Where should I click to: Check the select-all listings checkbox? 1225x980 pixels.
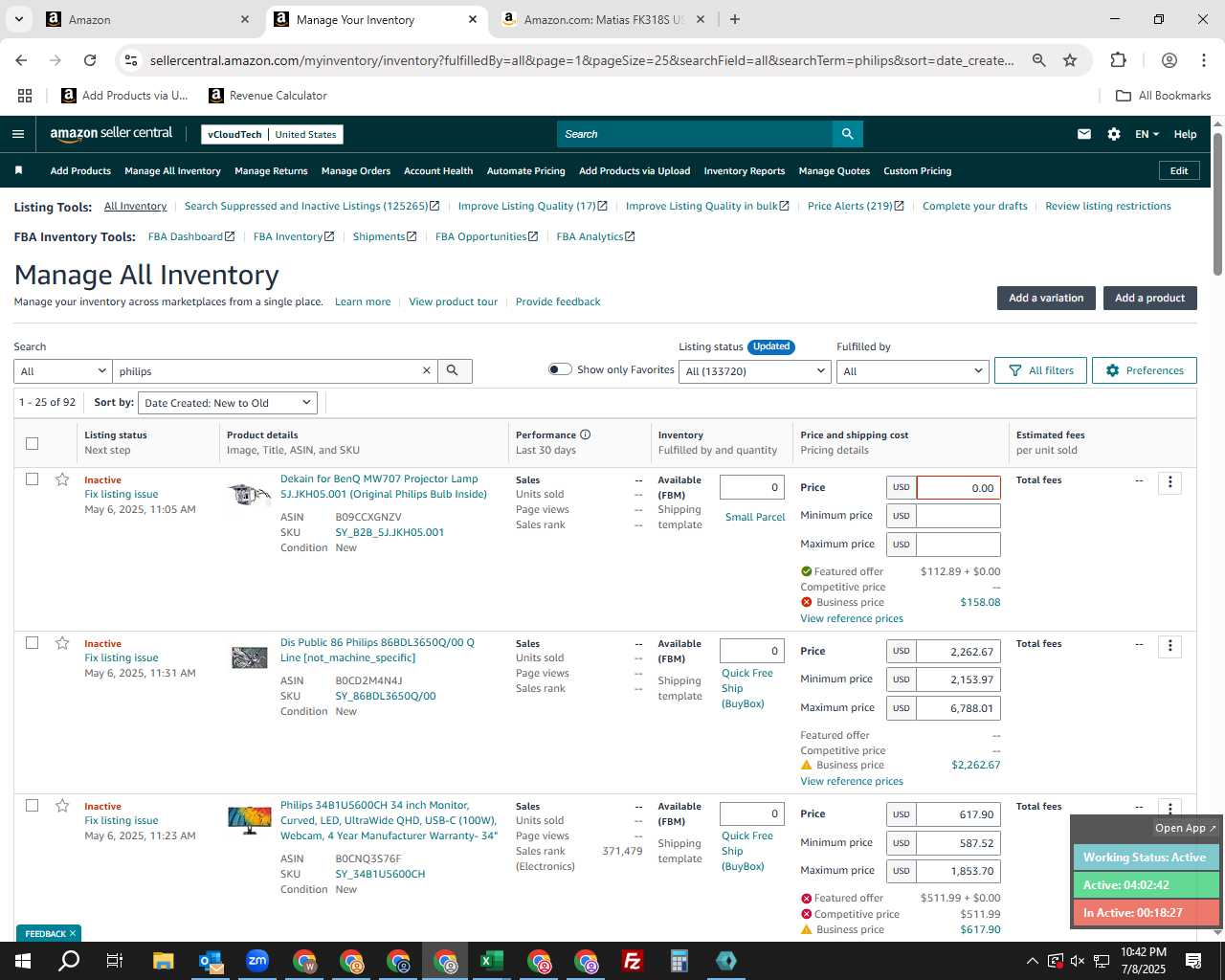(32, 443)
